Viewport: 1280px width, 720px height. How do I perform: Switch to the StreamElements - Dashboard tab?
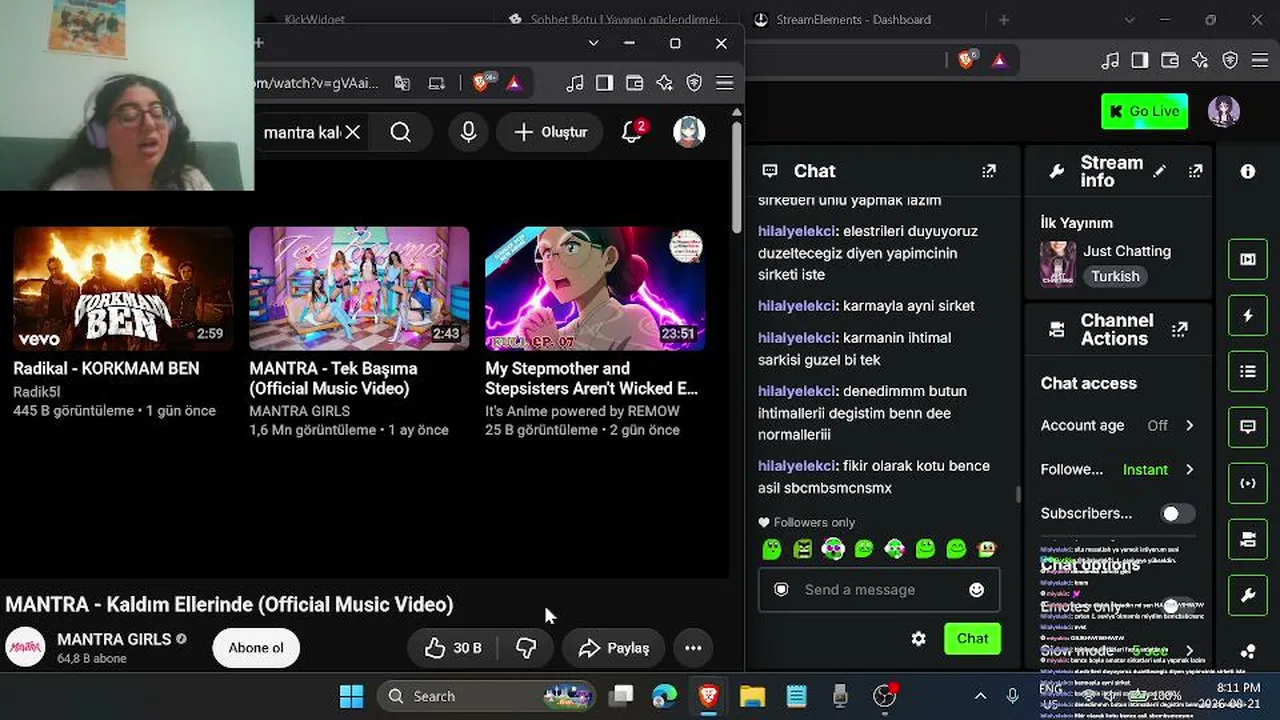point(852,20)
